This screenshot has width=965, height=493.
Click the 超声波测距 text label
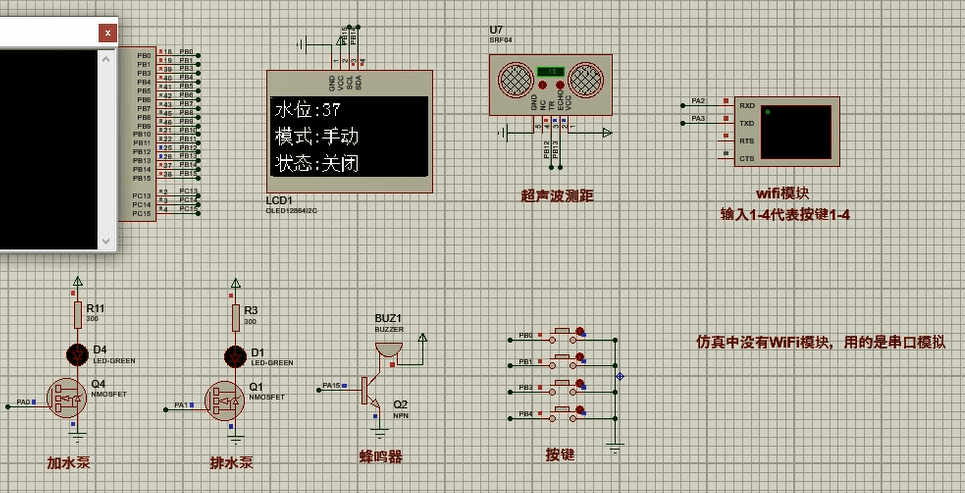557,196
